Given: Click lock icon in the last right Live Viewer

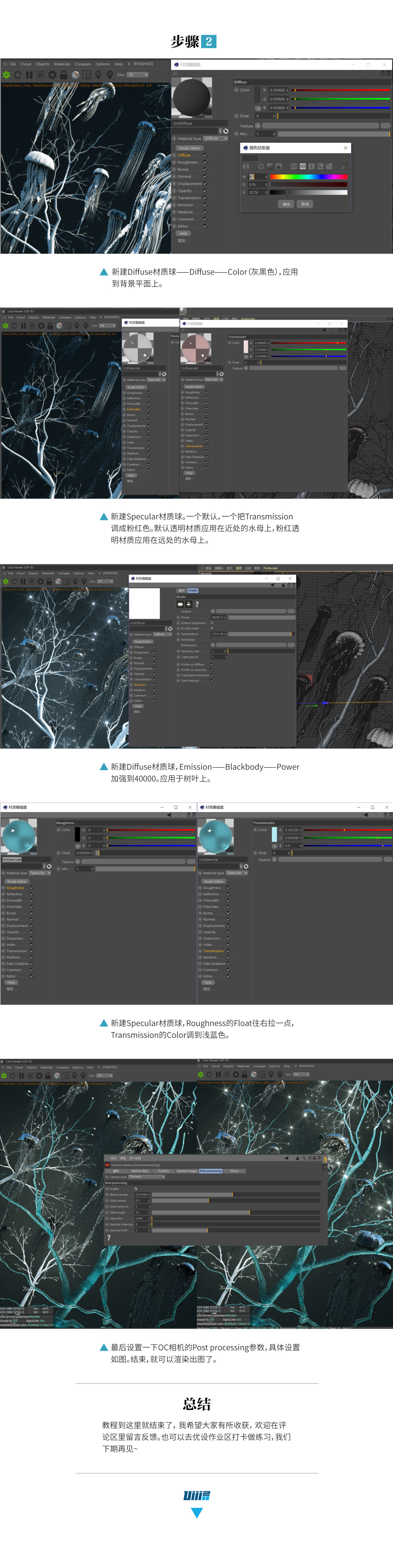Looking at the screenshot, I should pos(245,1075).
